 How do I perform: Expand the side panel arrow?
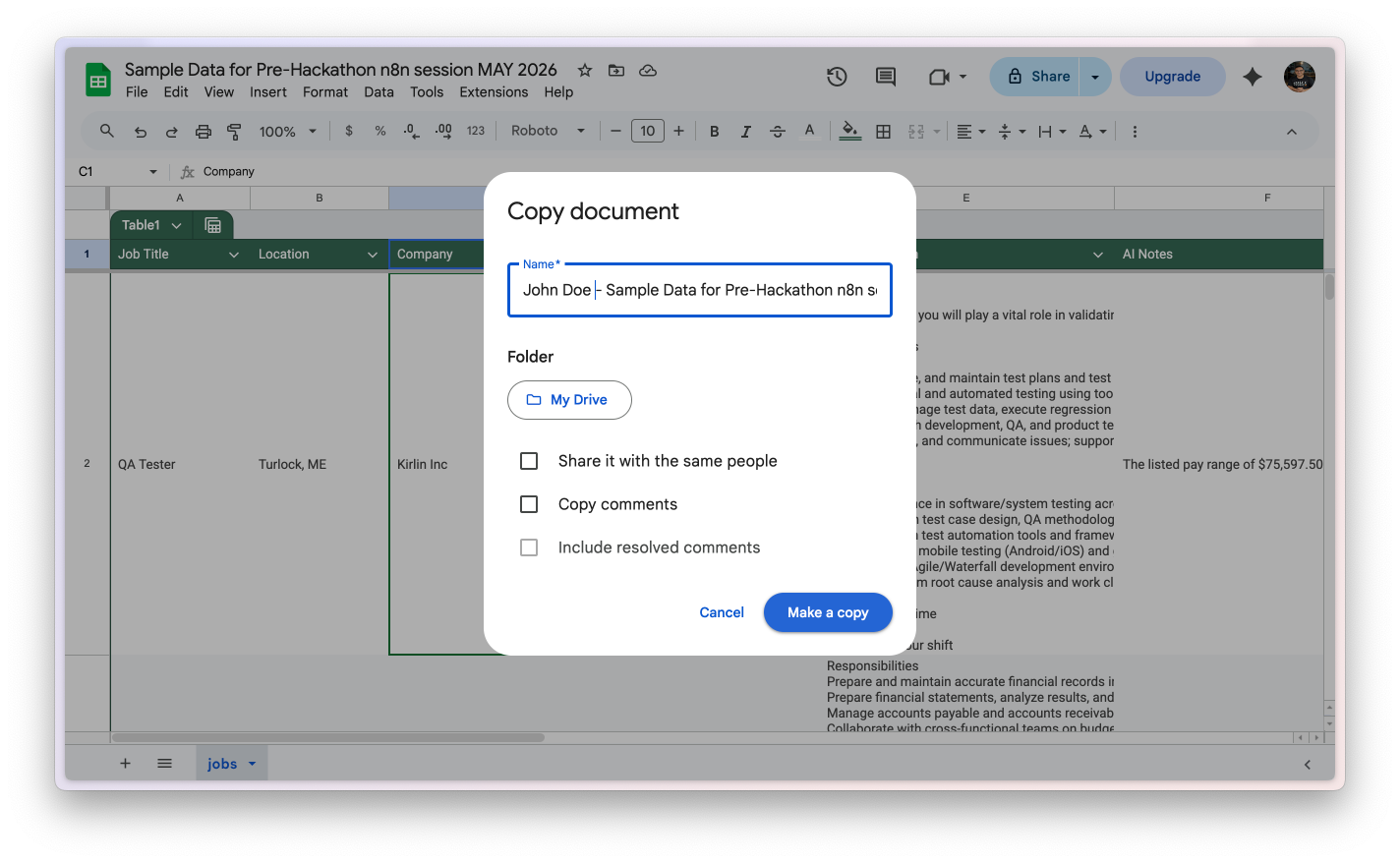click(1308, 764)
